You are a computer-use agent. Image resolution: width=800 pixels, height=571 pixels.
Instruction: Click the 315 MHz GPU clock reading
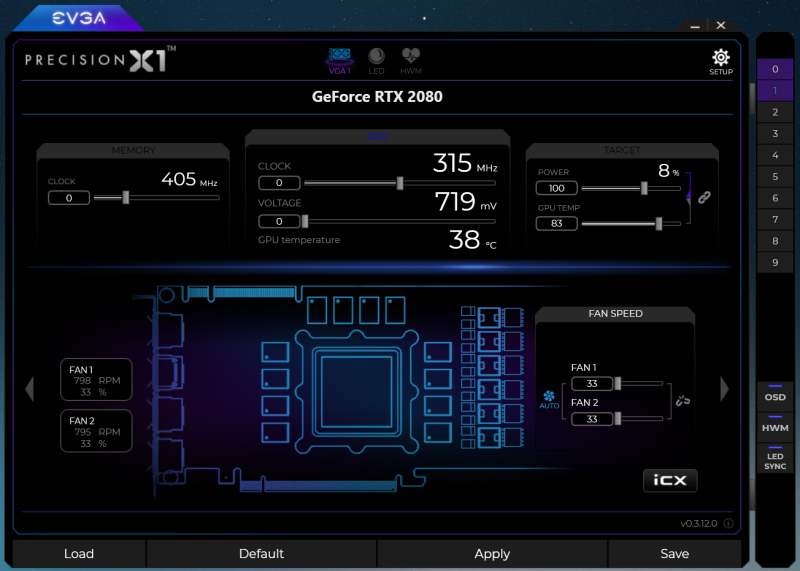(465, 163)
